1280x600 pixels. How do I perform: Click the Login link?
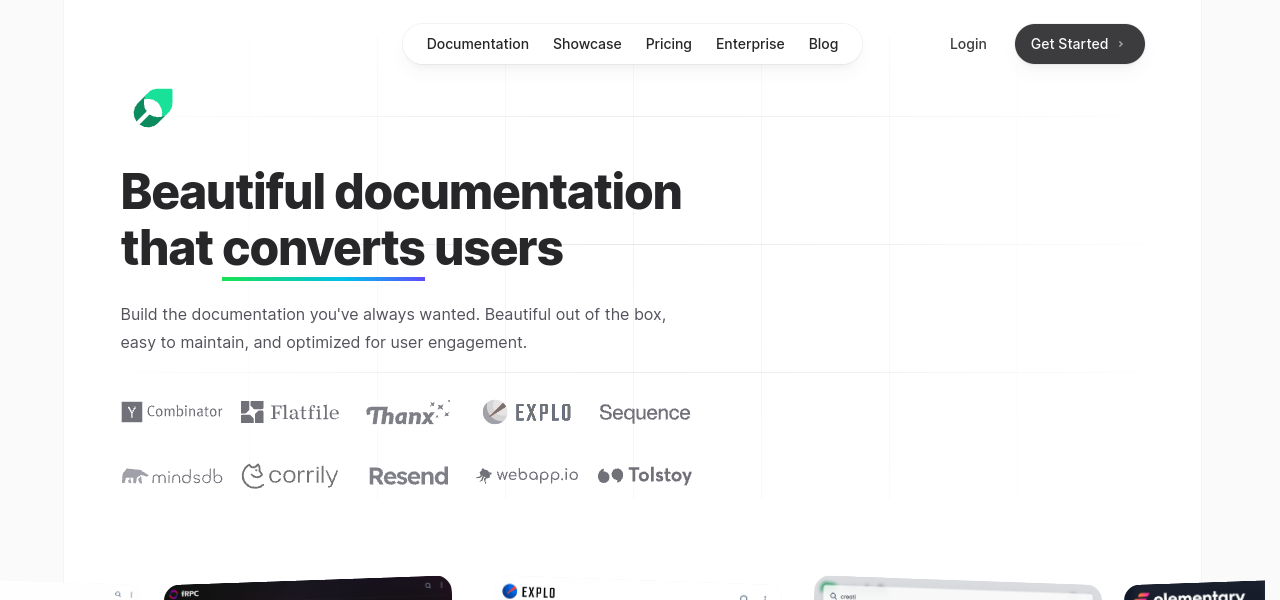click(968, 44)
